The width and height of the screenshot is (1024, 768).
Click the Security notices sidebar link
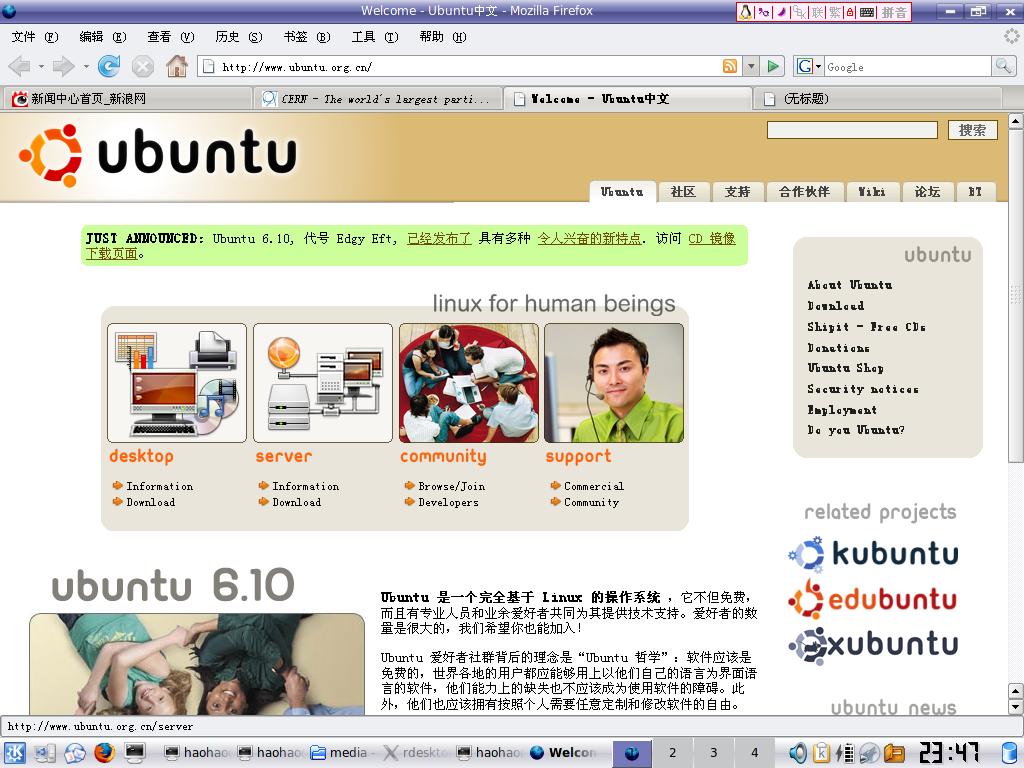pyautogui.click(x=863, y=389)
